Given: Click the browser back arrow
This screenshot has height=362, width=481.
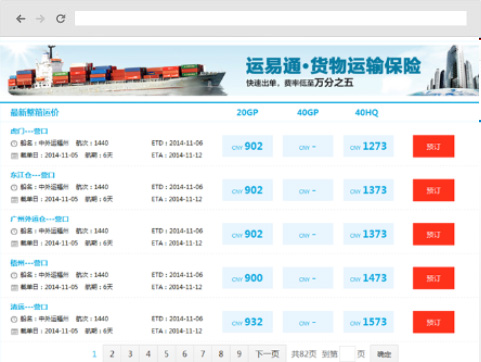Looking at the screenshot, I should point(21,19).
